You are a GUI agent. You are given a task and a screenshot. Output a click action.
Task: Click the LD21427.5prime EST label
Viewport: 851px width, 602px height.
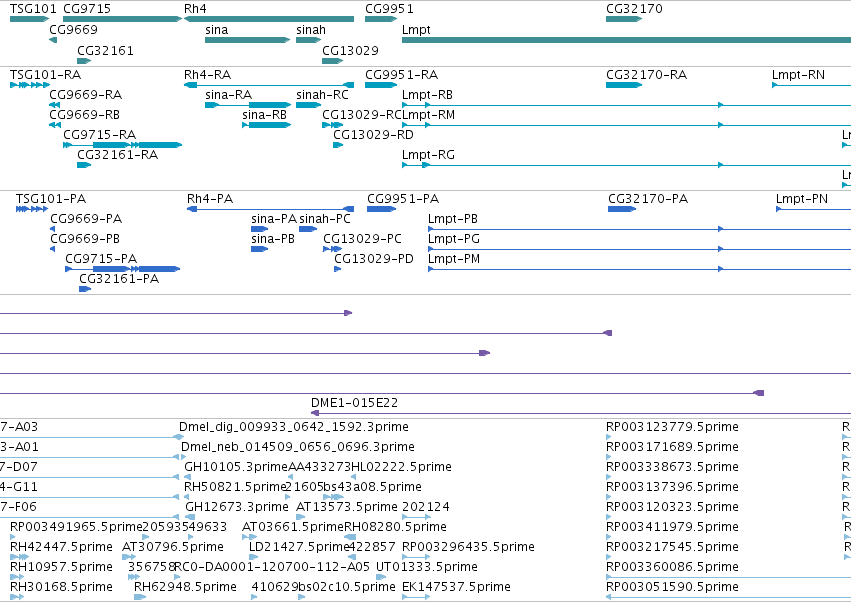[x=299, y=547]
